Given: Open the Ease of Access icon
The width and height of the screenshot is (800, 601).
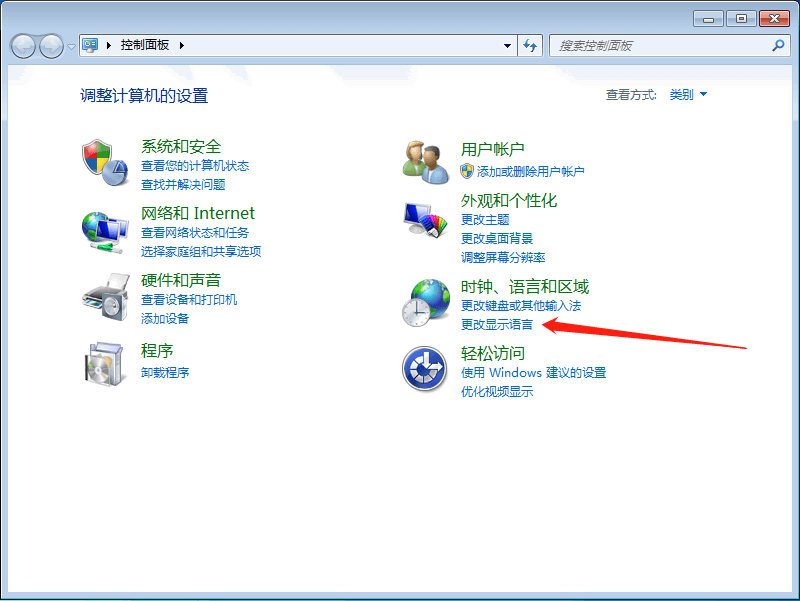Looking at the screenshot, I should tap(424, 369).
